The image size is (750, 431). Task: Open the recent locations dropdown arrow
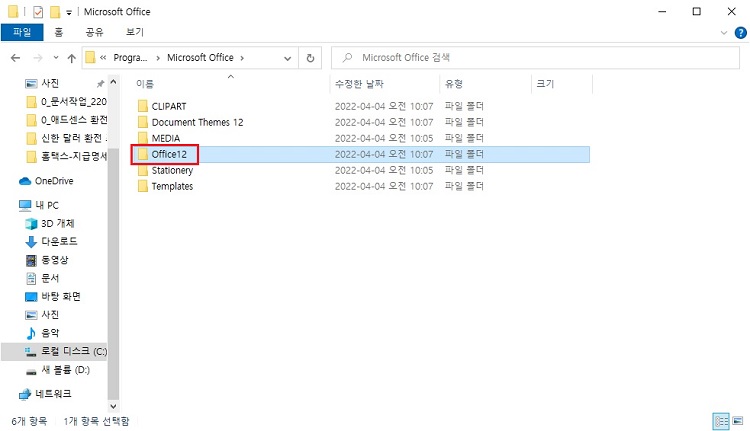pos(56,58)
